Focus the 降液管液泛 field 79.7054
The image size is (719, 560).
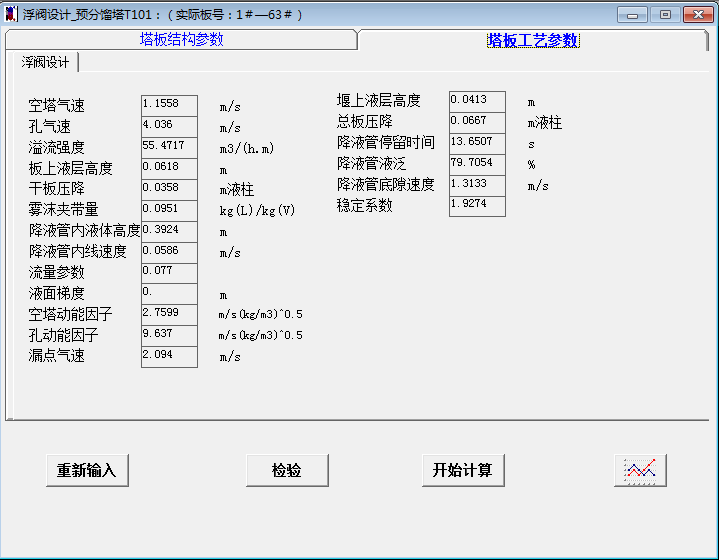(x=477, y=165)
